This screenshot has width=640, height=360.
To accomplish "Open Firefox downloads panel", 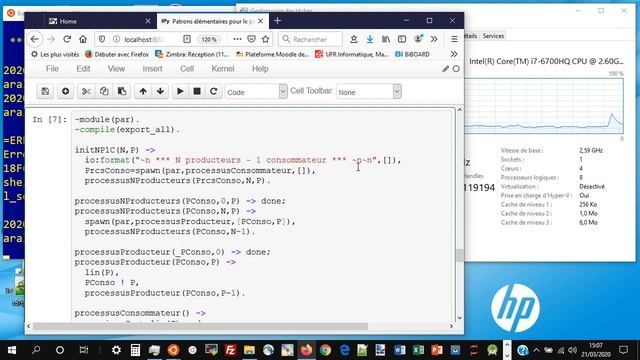I will pos(370,39).
